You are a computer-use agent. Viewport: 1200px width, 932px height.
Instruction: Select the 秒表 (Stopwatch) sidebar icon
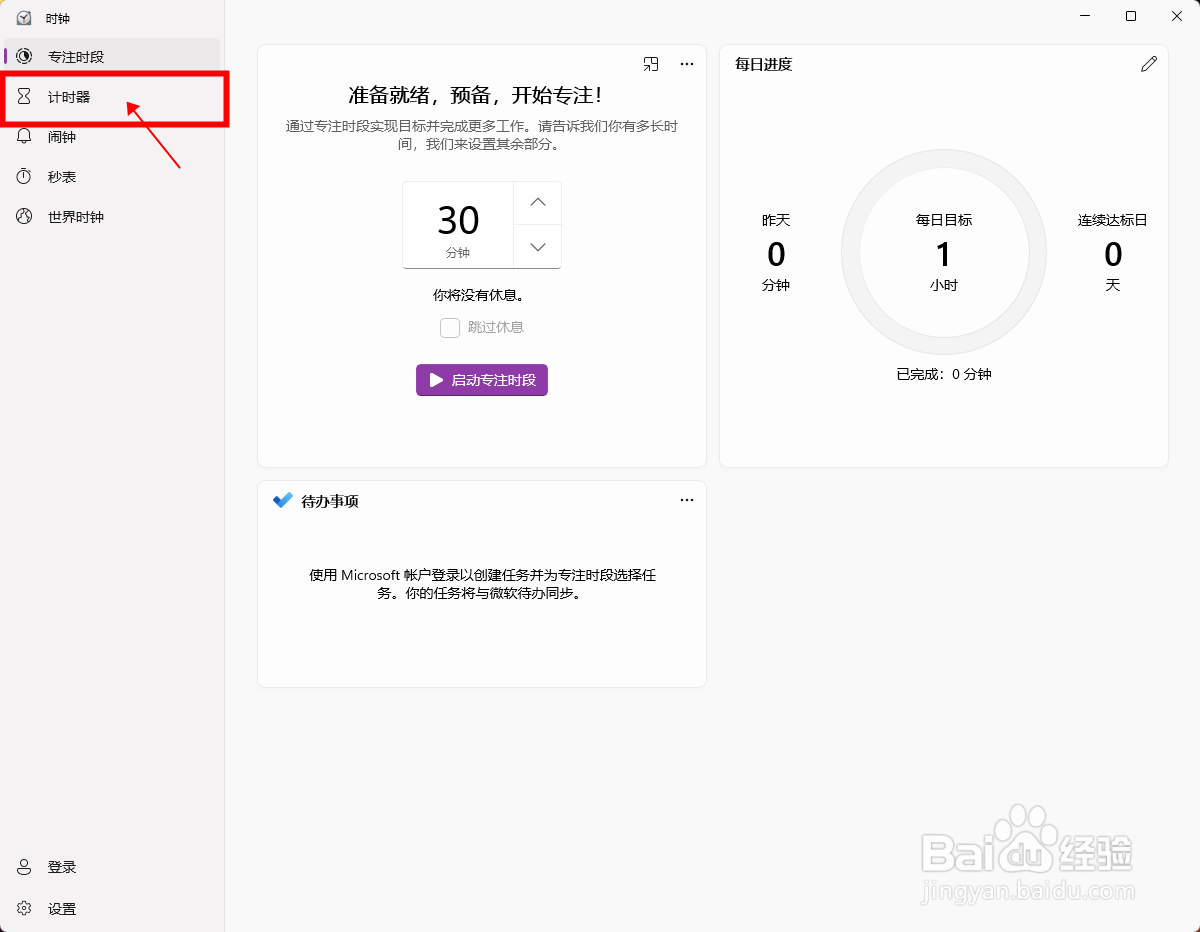pos(24,176)
